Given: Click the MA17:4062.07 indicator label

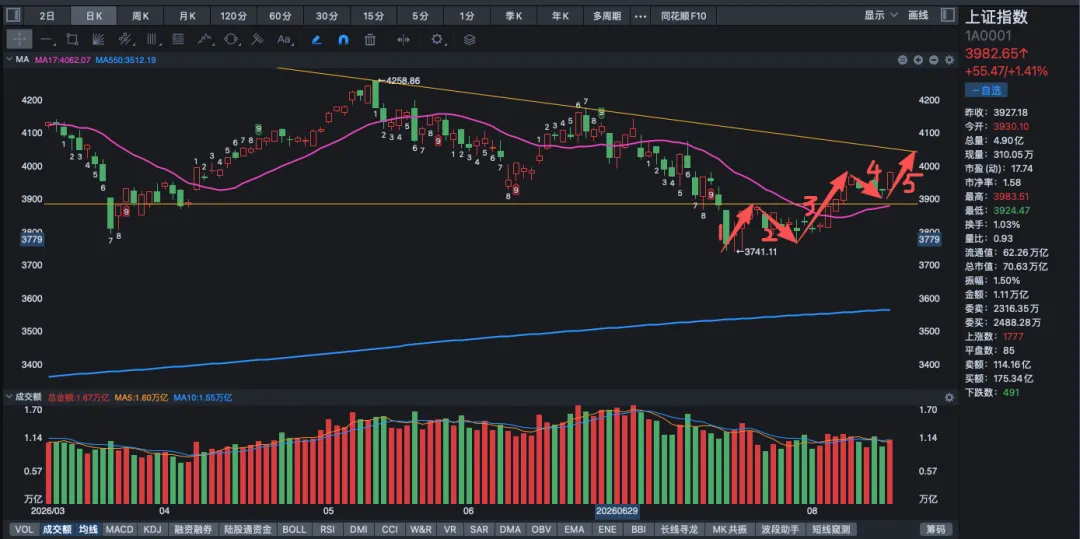Looking at the screenshot, I should click(x=63, y=60).
